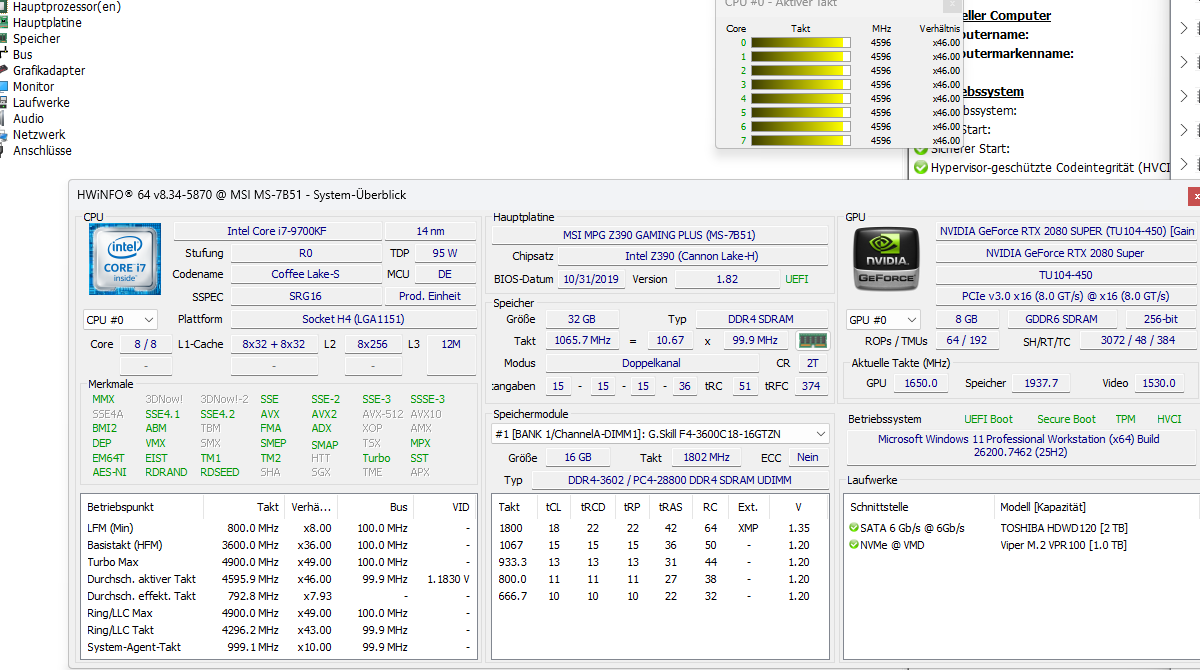Click the Core 7 clock bar

click(801, 141)
